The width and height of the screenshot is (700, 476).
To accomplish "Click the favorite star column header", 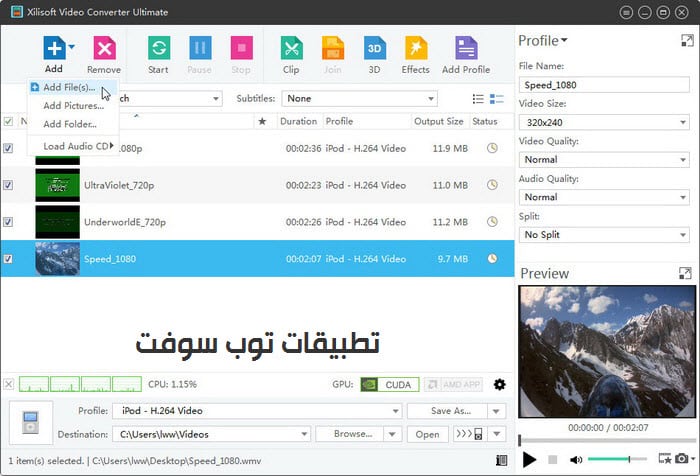I will [262, 121].
